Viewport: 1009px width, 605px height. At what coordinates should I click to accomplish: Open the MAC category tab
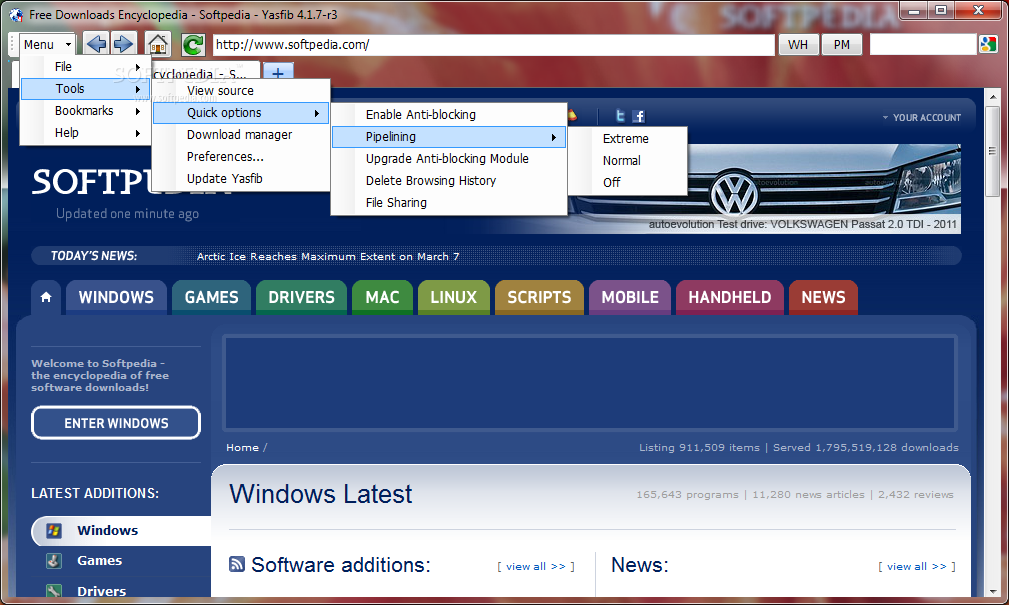coord(382,297)
